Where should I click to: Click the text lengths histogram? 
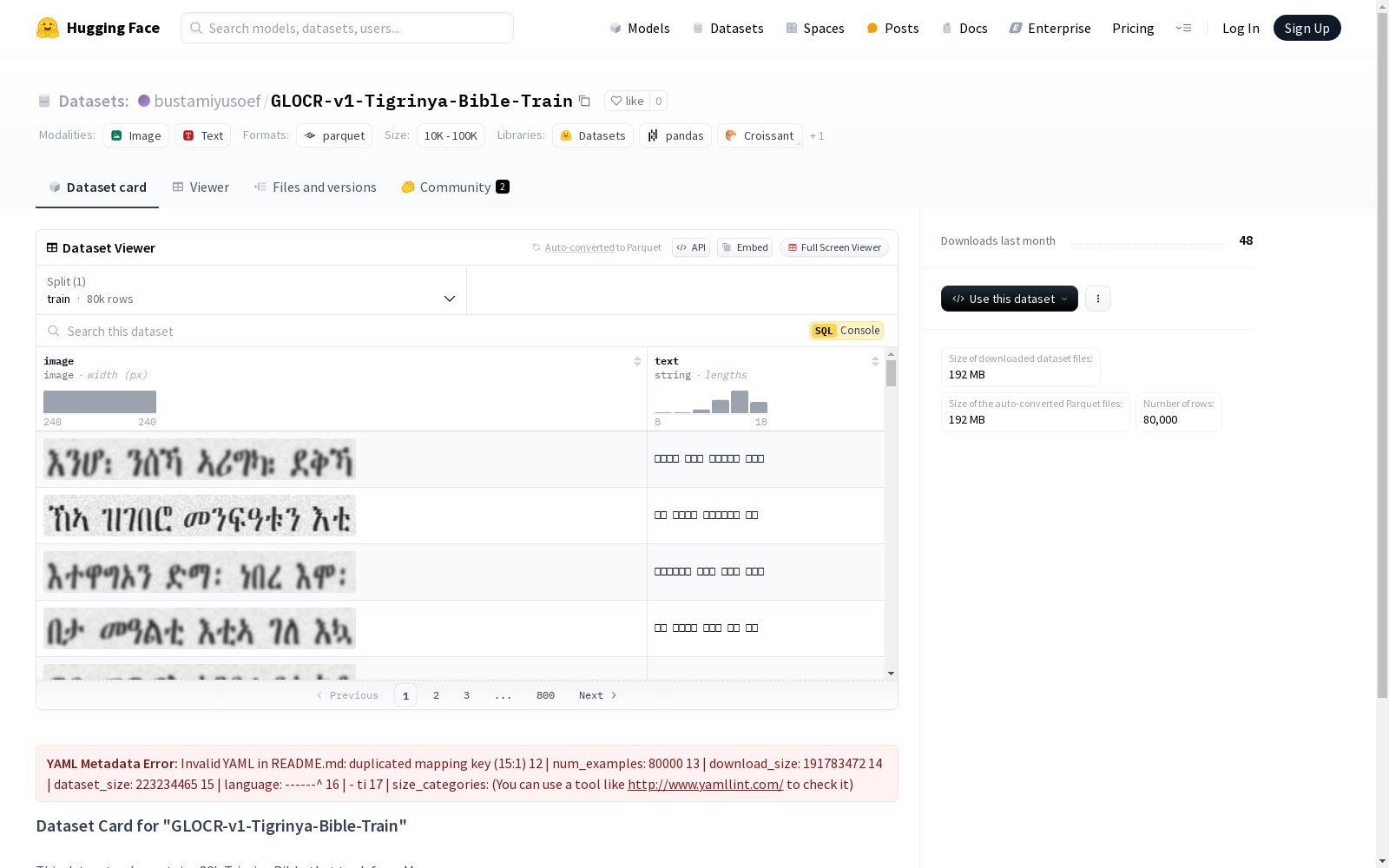pyautogui.click(x=711, y=402)
